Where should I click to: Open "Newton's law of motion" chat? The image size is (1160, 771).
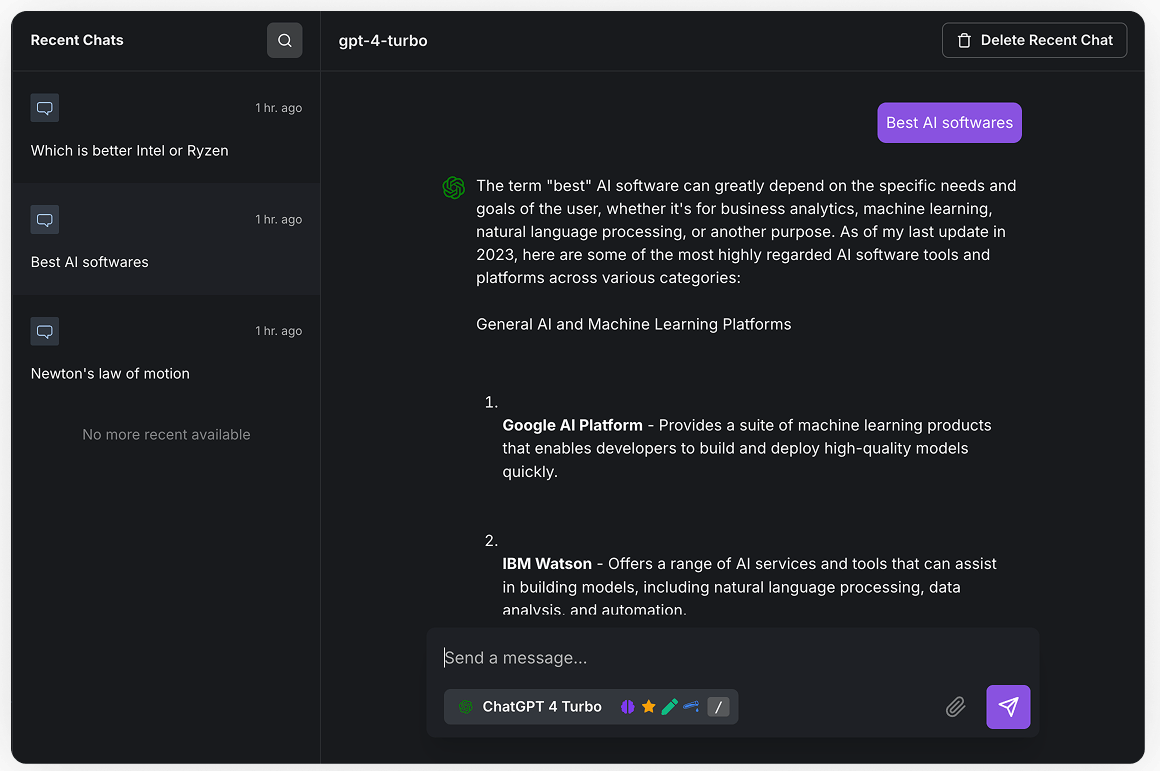110,374
